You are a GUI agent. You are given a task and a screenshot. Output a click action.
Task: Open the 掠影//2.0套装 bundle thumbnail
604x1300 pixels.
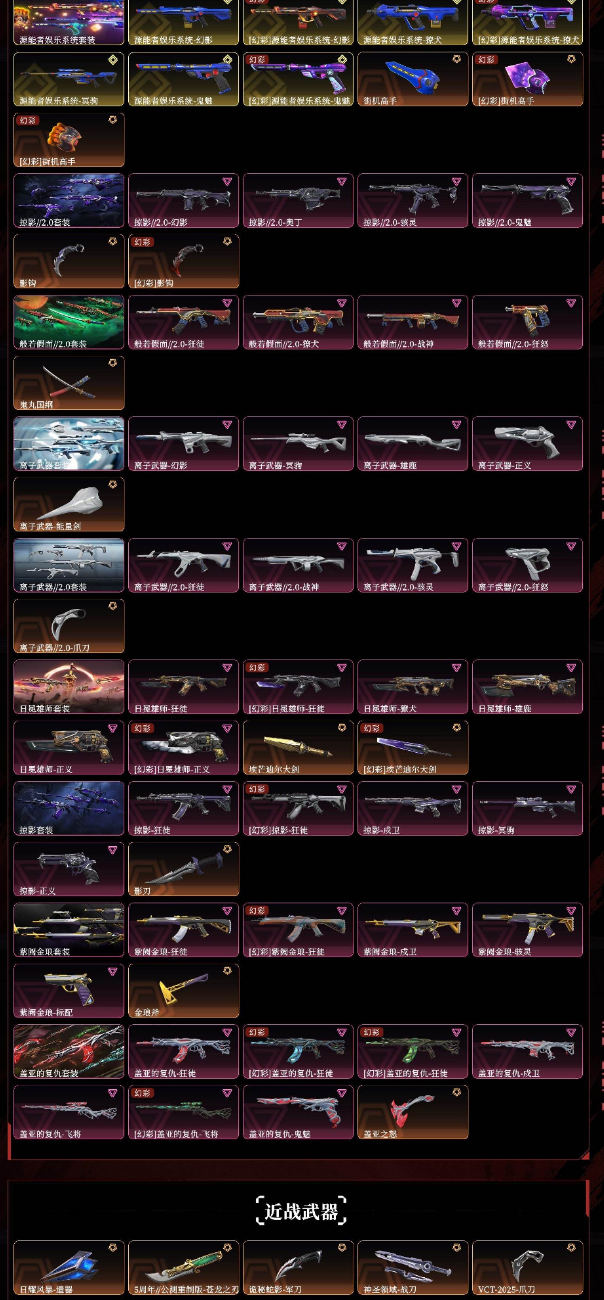[x=69, y=200]
